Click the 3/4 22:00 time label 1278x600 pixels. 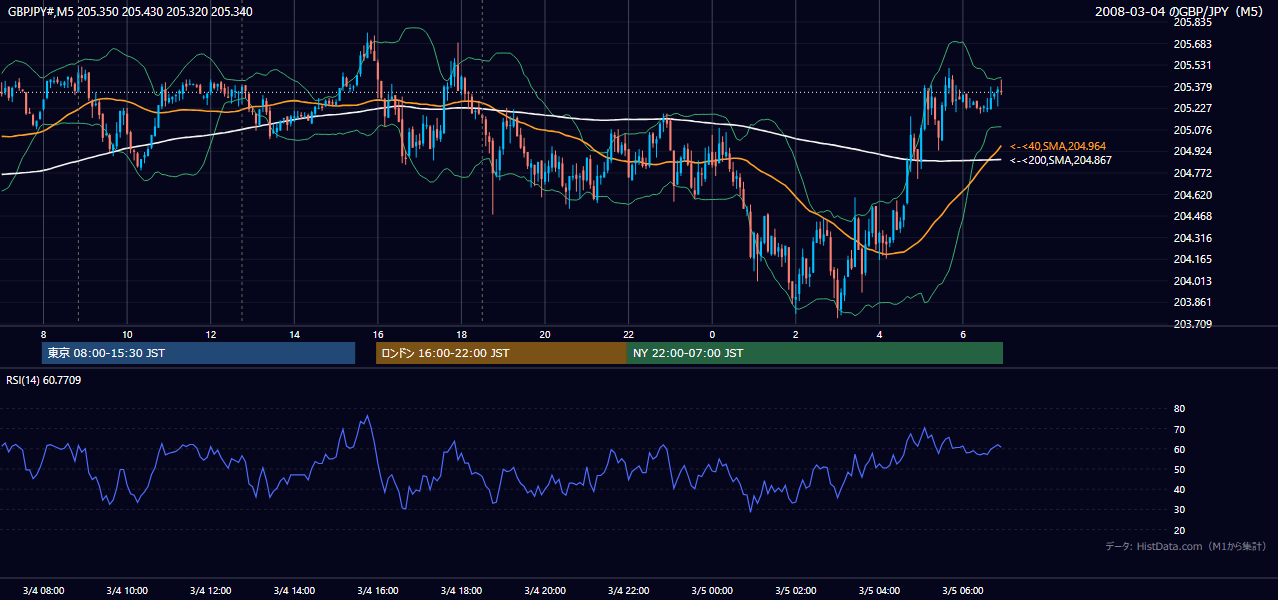629,590
